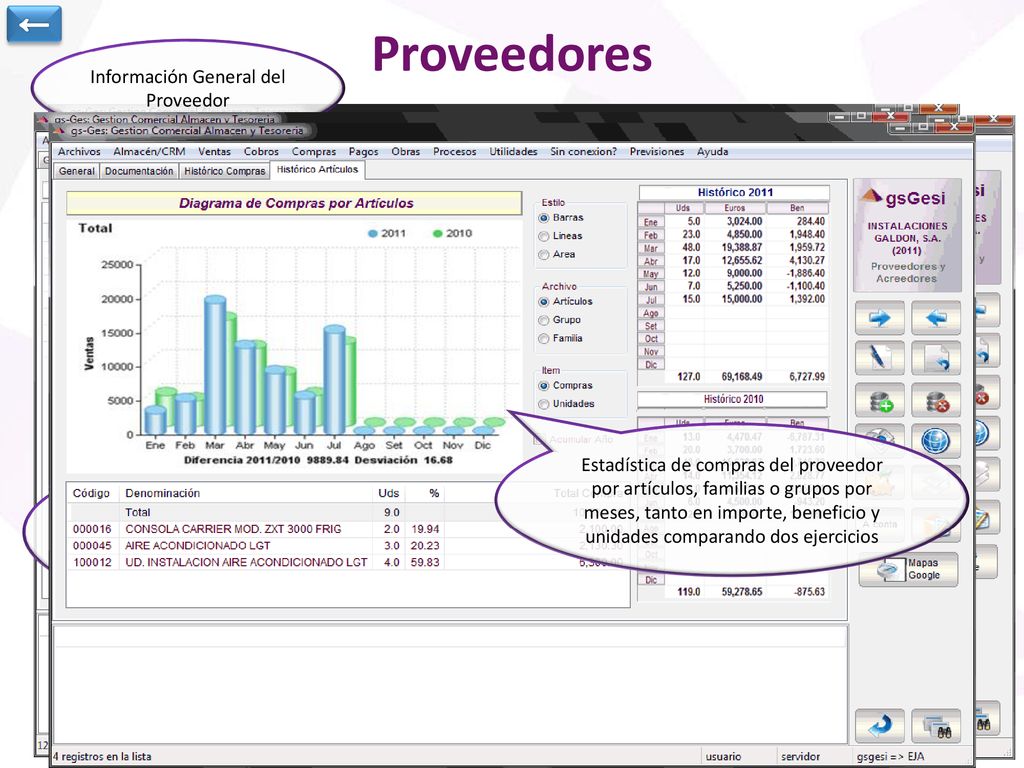Click the Histórico 2011 header
Image resolution: width=1024 pixels, height=768 pixels.
pyautogui.click(x=734, y=193)
